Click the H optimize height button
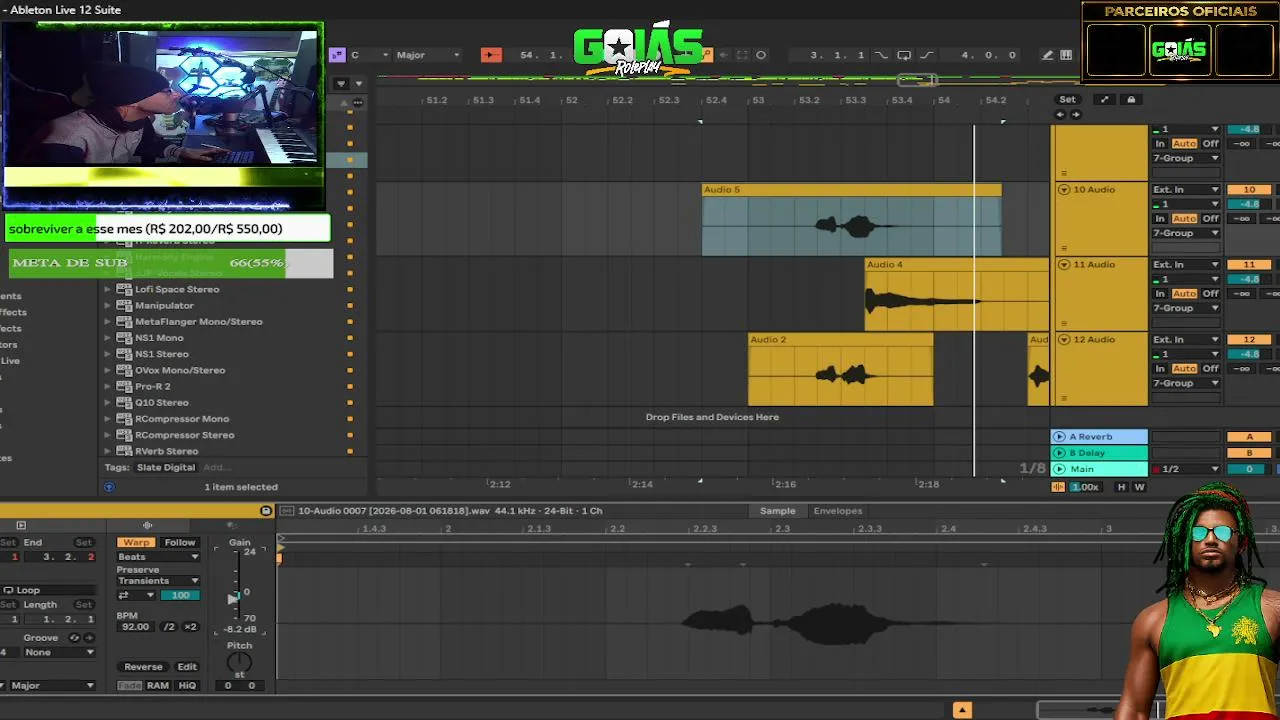1280x720 pixels. [1121, 487]
